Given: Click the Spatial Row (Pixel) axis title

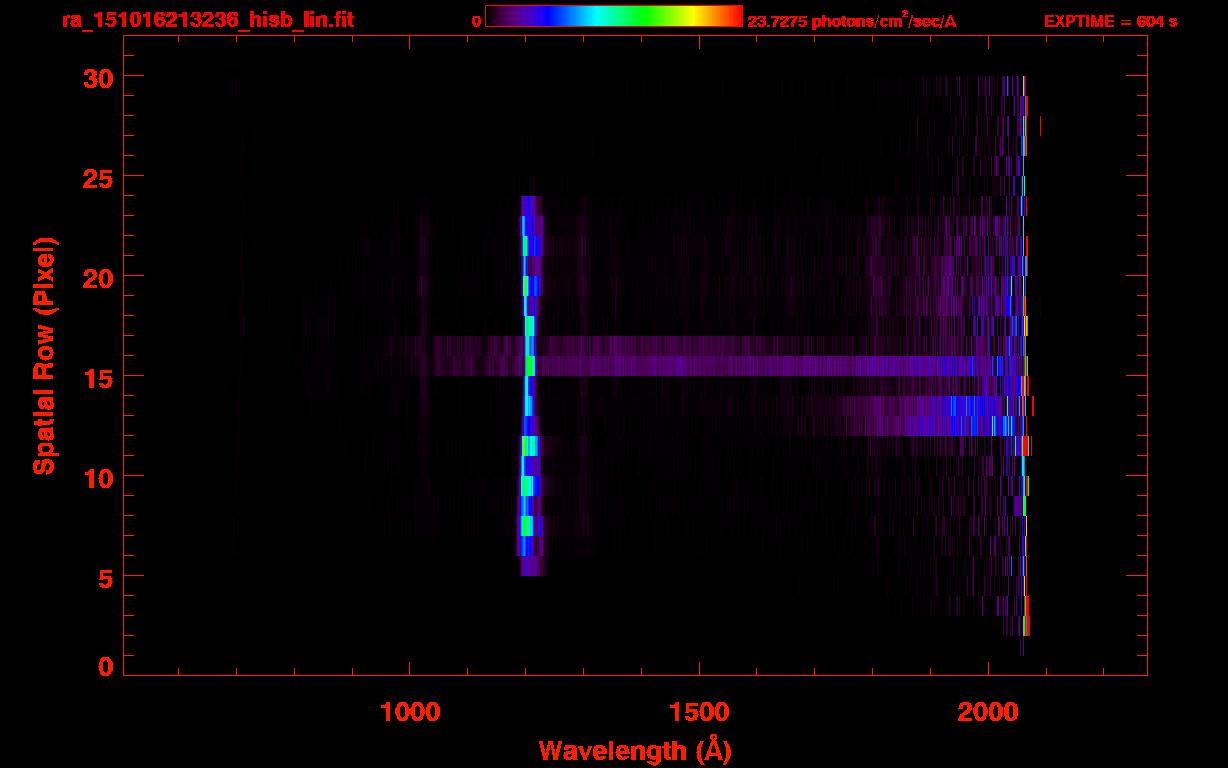Looking at the screenshot, I should [x=44, y=356].
